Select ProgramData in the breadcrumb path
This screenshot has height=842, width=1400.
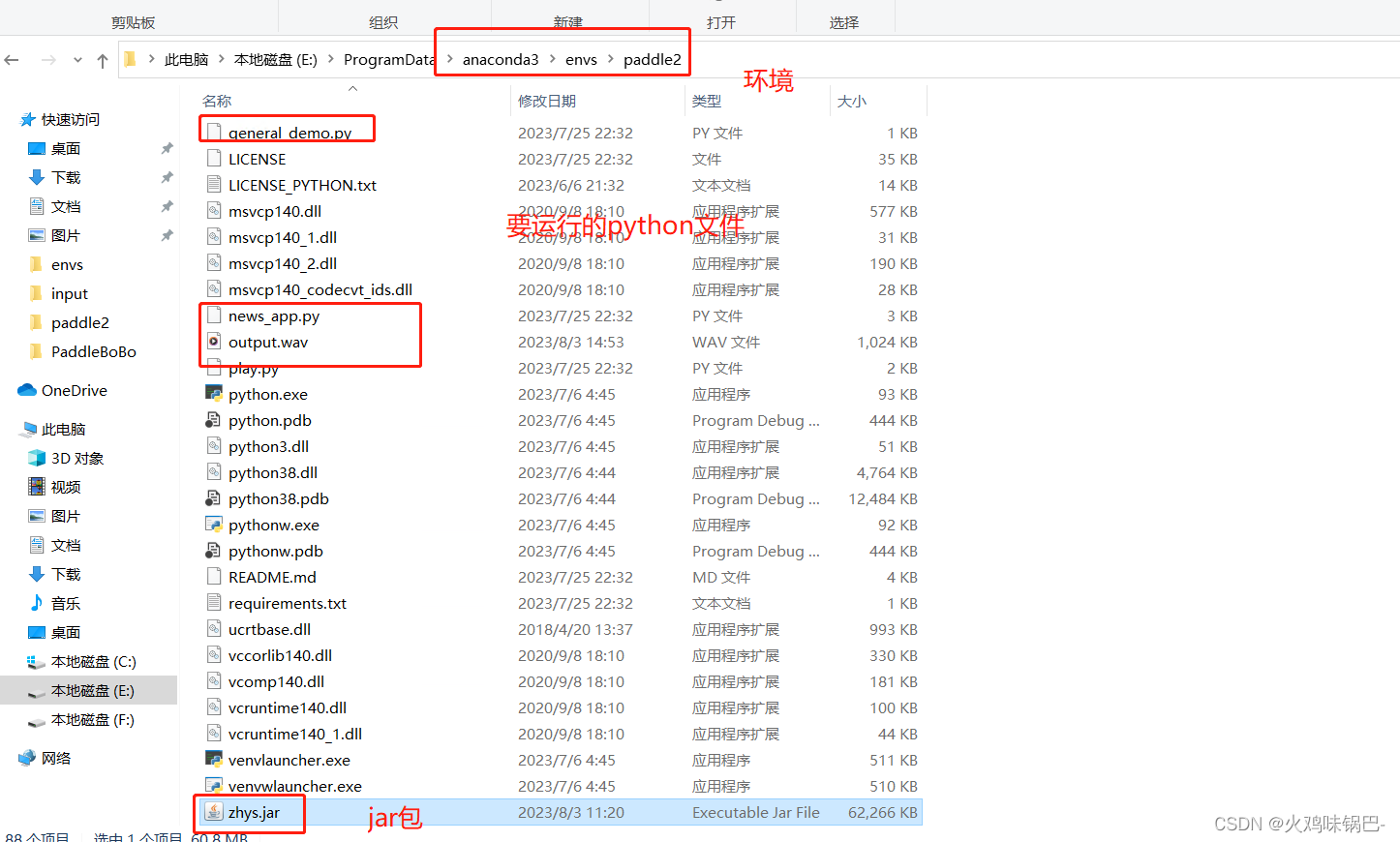click(x=389, y=59)
